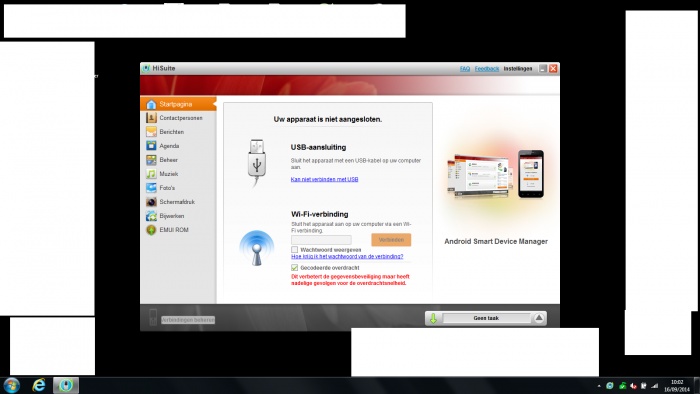Click the HiSuite logo in title bar
The width and height of the screenshot is (700, 394).
point(146,68)
